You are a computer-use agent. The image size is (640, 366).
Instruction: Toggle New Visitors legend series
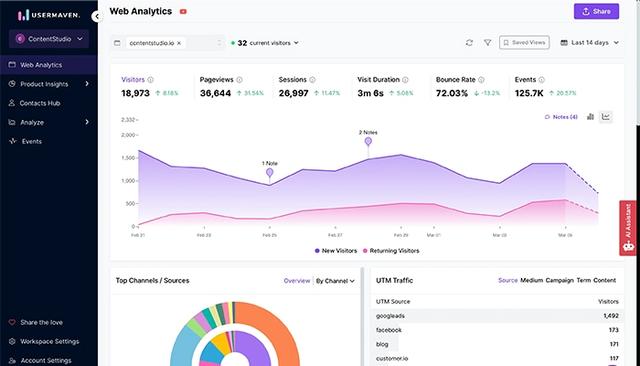[336, 251]
